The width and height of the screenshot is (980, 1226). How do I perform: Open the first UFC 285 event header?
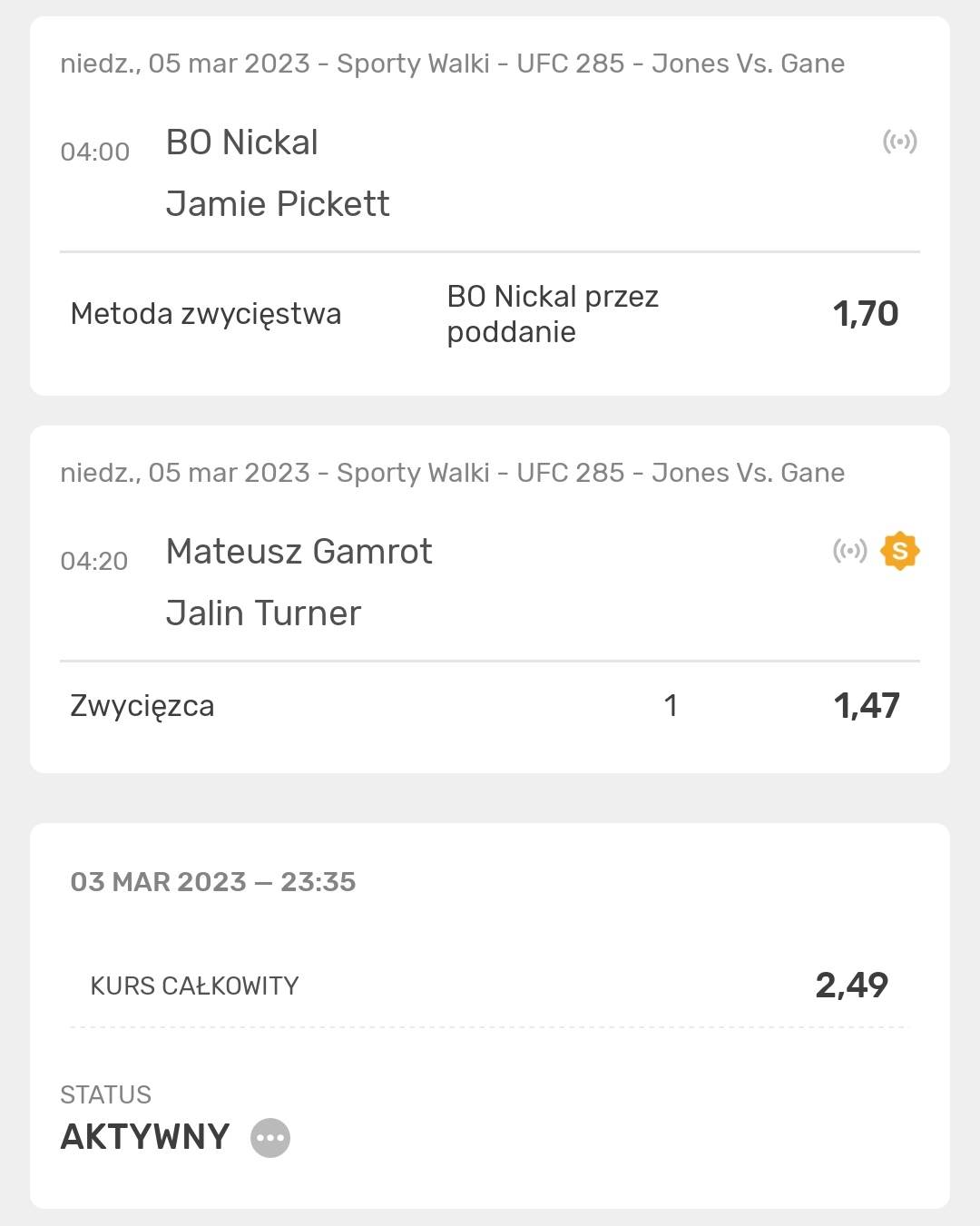click(x=453, y=64)
